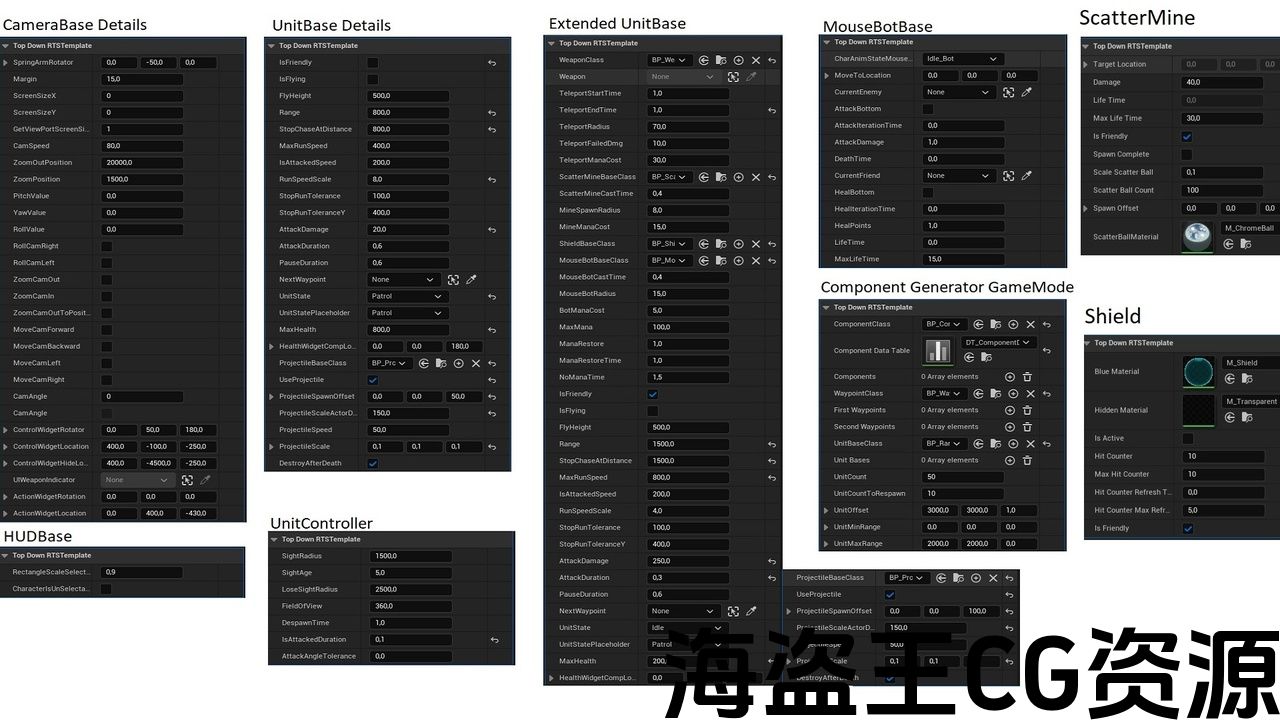Screen dimensions: 1280x720
Task: Collapse Top Down RTSTemplate section in UnitController
Action: [x=274, y=539]
